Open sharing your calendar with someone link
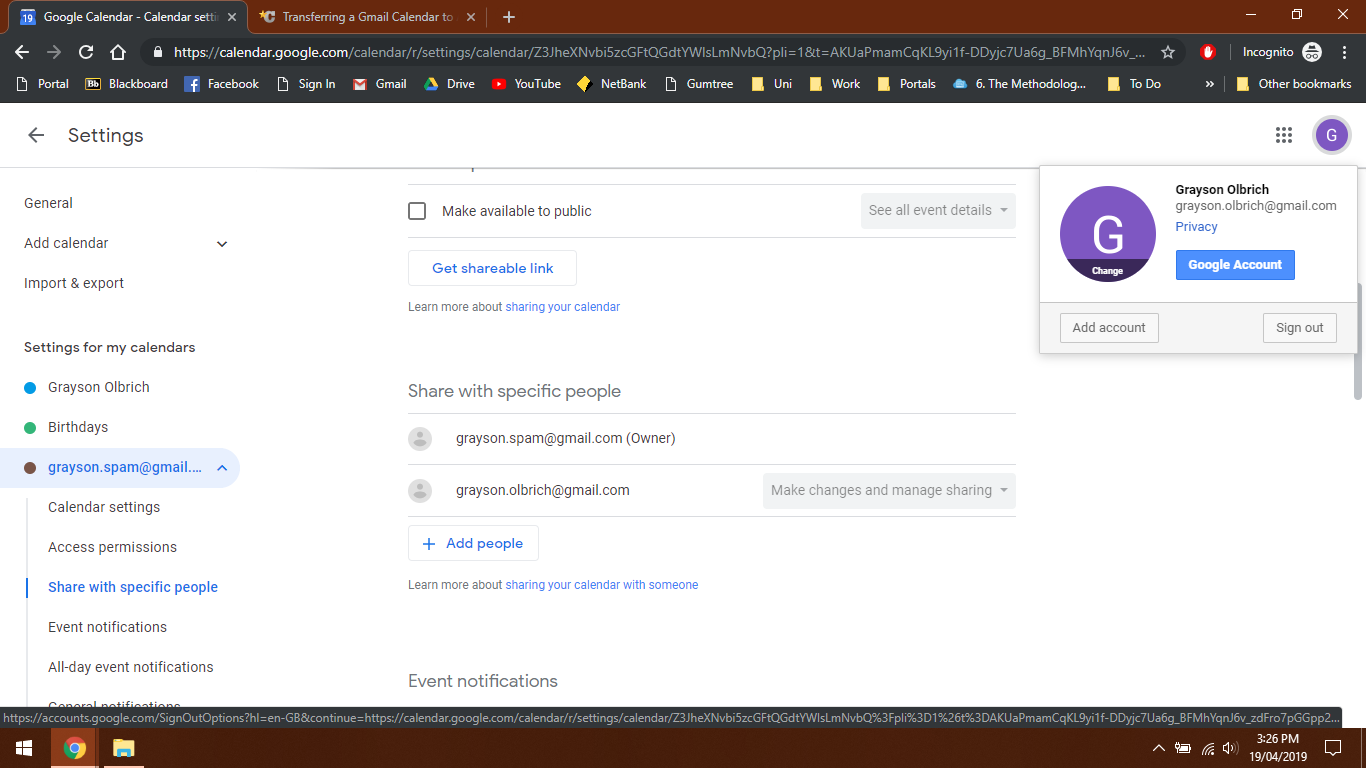 pos(601,585)
